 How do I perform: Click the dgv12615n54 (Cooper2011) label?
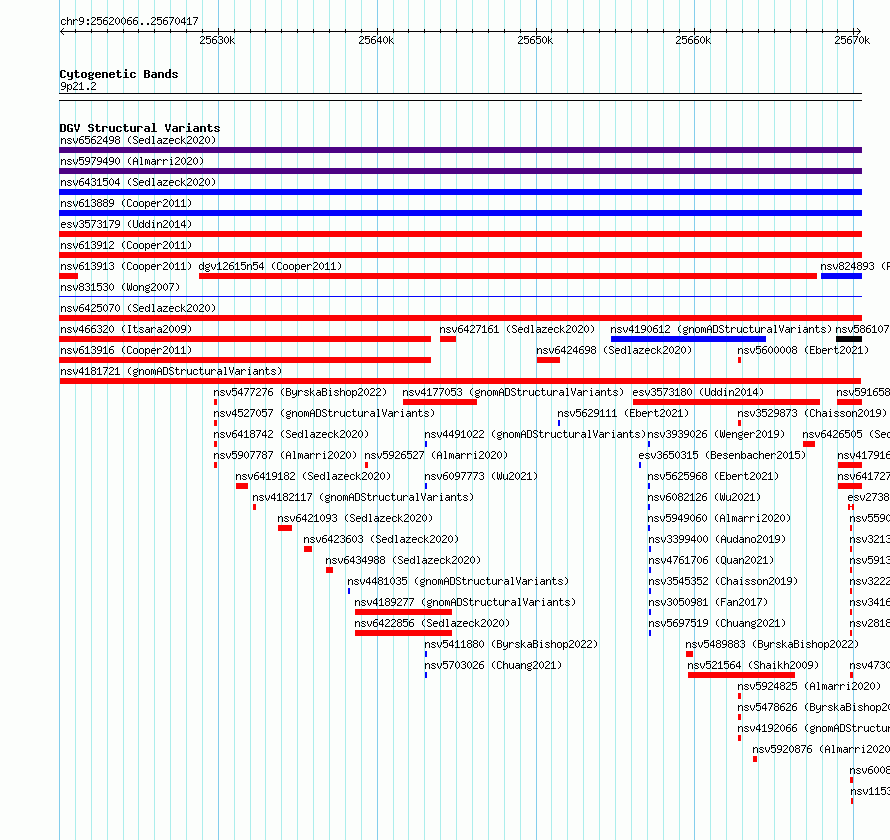click(270, 266)
